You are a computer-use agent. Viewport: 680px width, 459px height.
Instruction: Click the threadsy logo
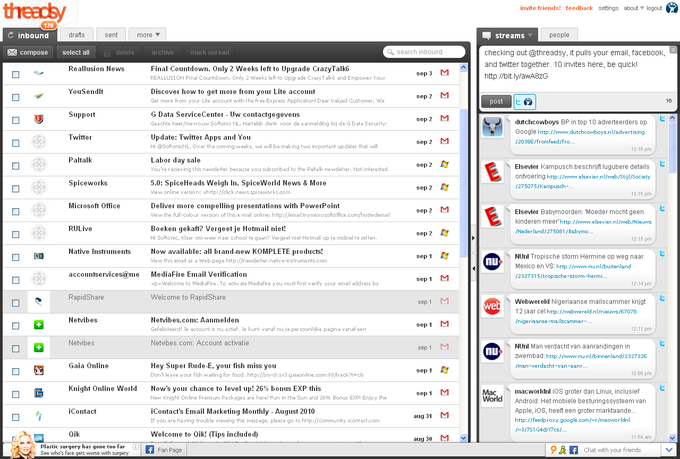tap(35, 12)
